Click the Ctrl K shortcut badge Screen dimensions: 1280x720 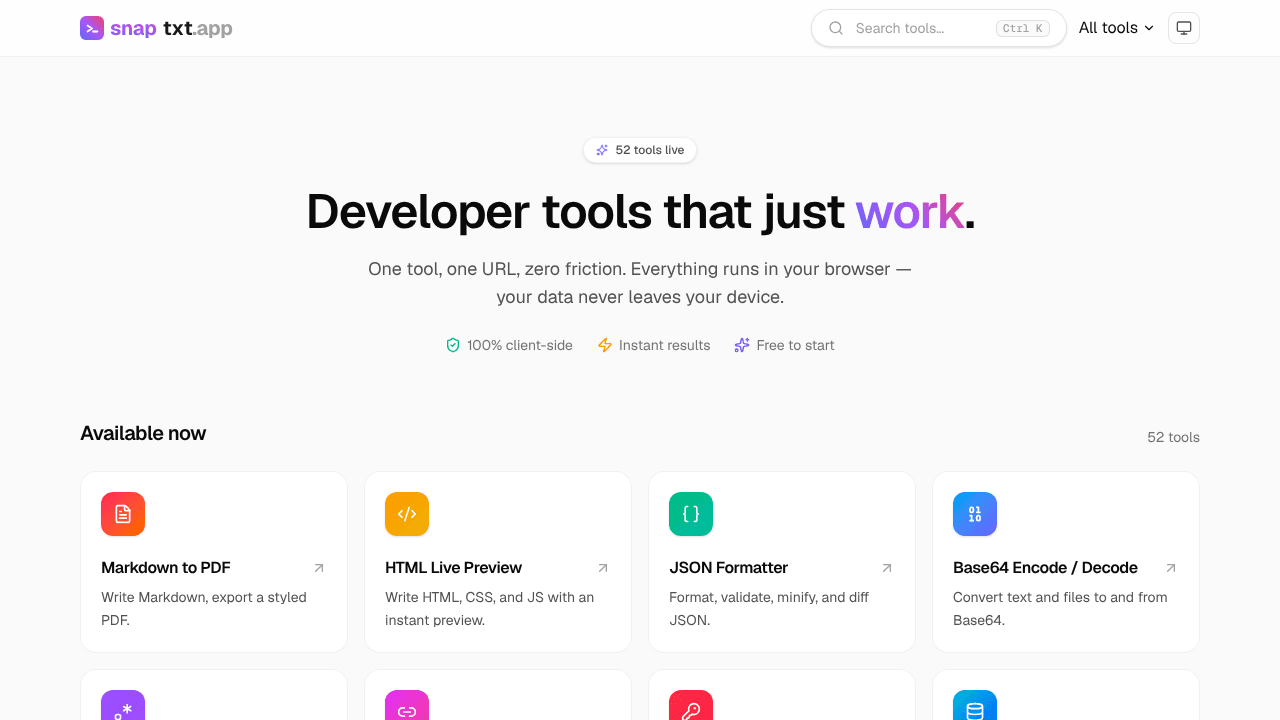(x=1023, y=28)
